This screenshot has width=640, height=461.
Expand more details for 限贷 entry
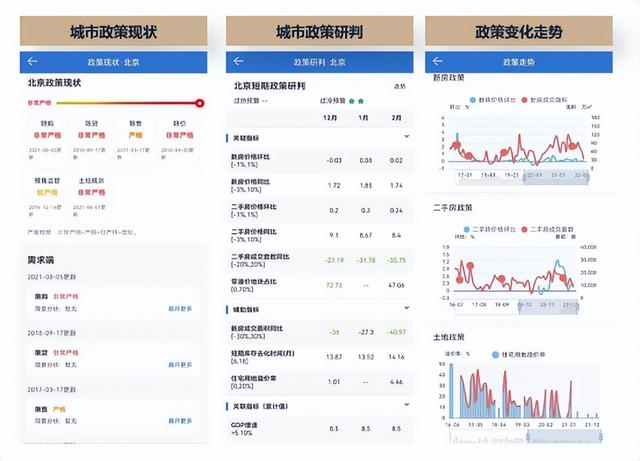coord(180,365)
